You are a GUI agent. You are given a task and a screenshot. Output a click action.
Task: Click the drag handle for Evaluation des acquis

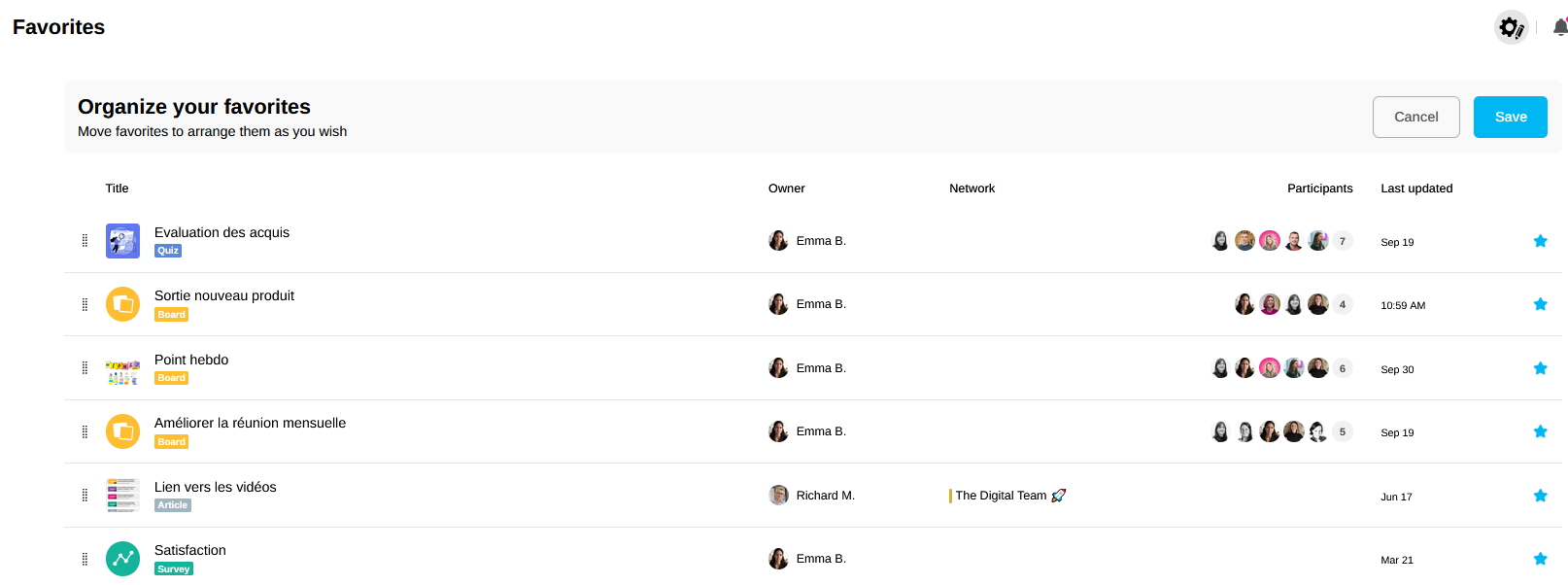tap(85, 241)
